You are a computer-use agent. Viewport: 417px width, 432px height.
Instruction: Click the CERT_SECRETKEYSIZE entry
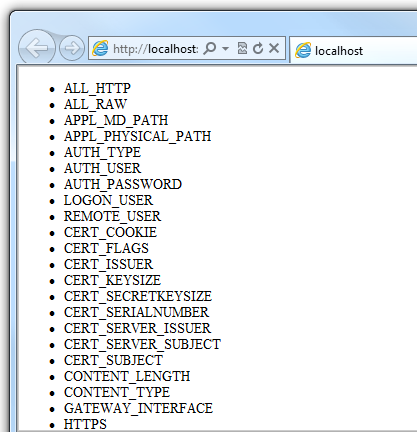[138, 296]
